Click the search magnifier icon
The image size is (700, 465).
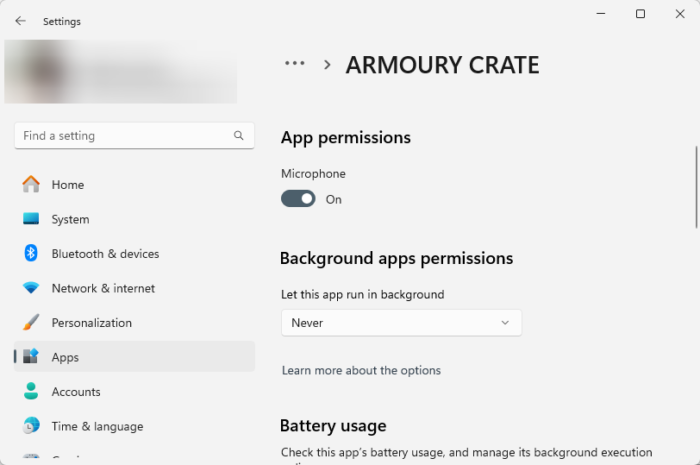coord(239,136)
